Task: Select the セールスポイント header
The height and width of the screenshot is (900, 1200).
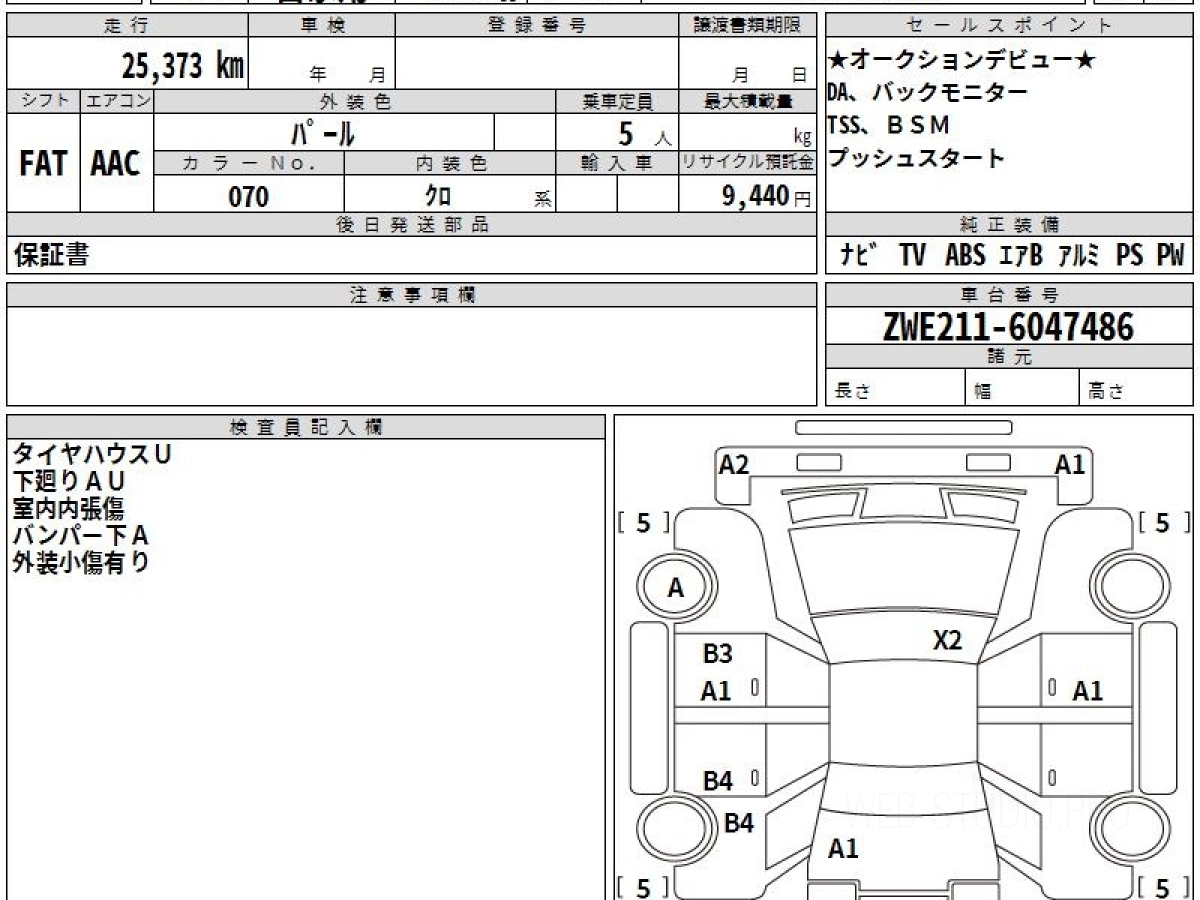Action: point(1009,26)
